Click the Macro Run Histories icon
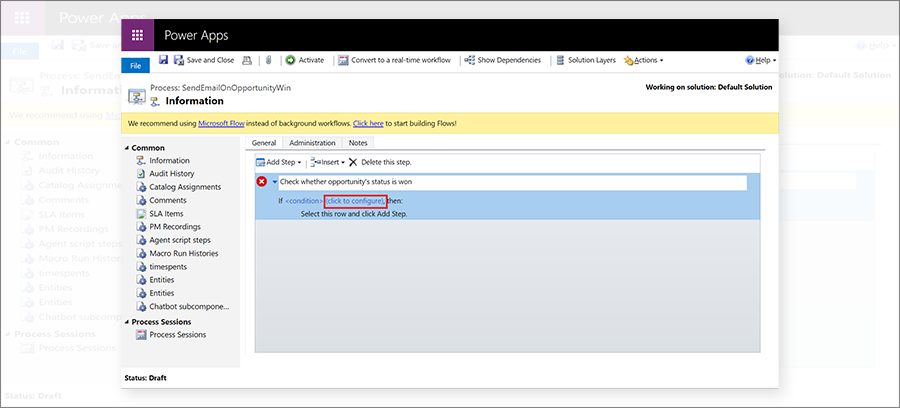The height and width of the screenshot is (408, 900). pos(141,253)
